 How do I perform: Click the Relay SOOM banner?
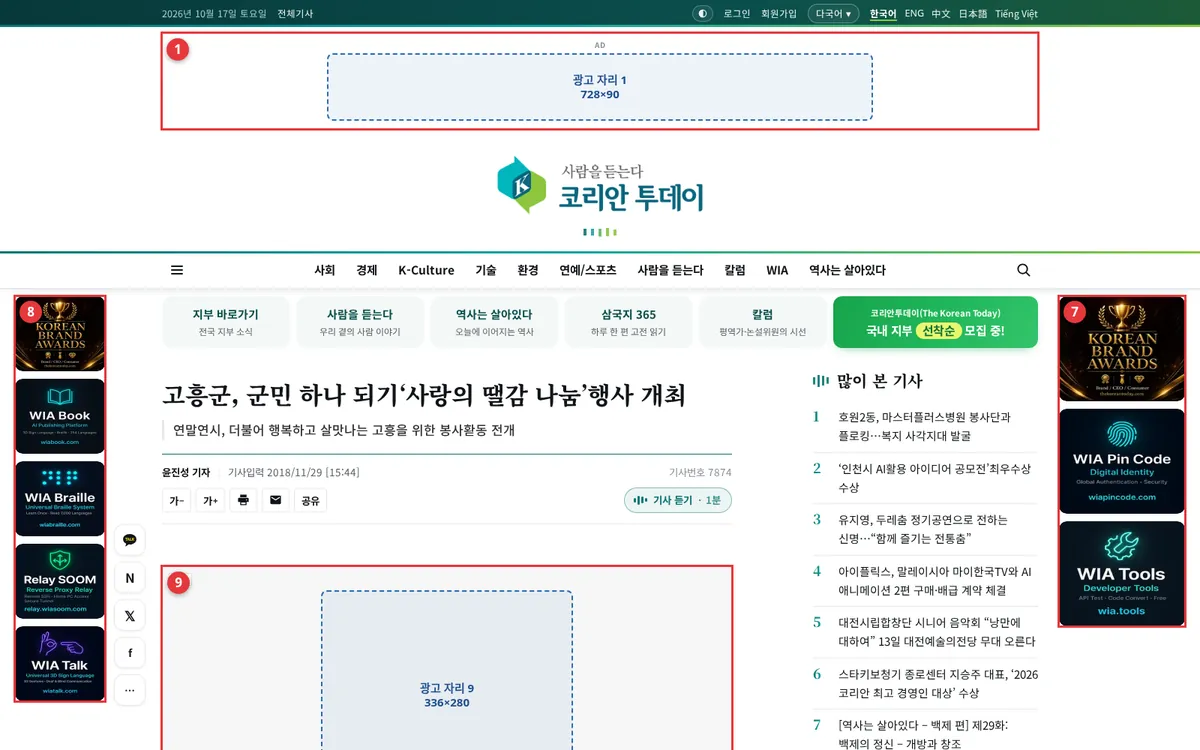pyautogui.click(x=60, y=581)
